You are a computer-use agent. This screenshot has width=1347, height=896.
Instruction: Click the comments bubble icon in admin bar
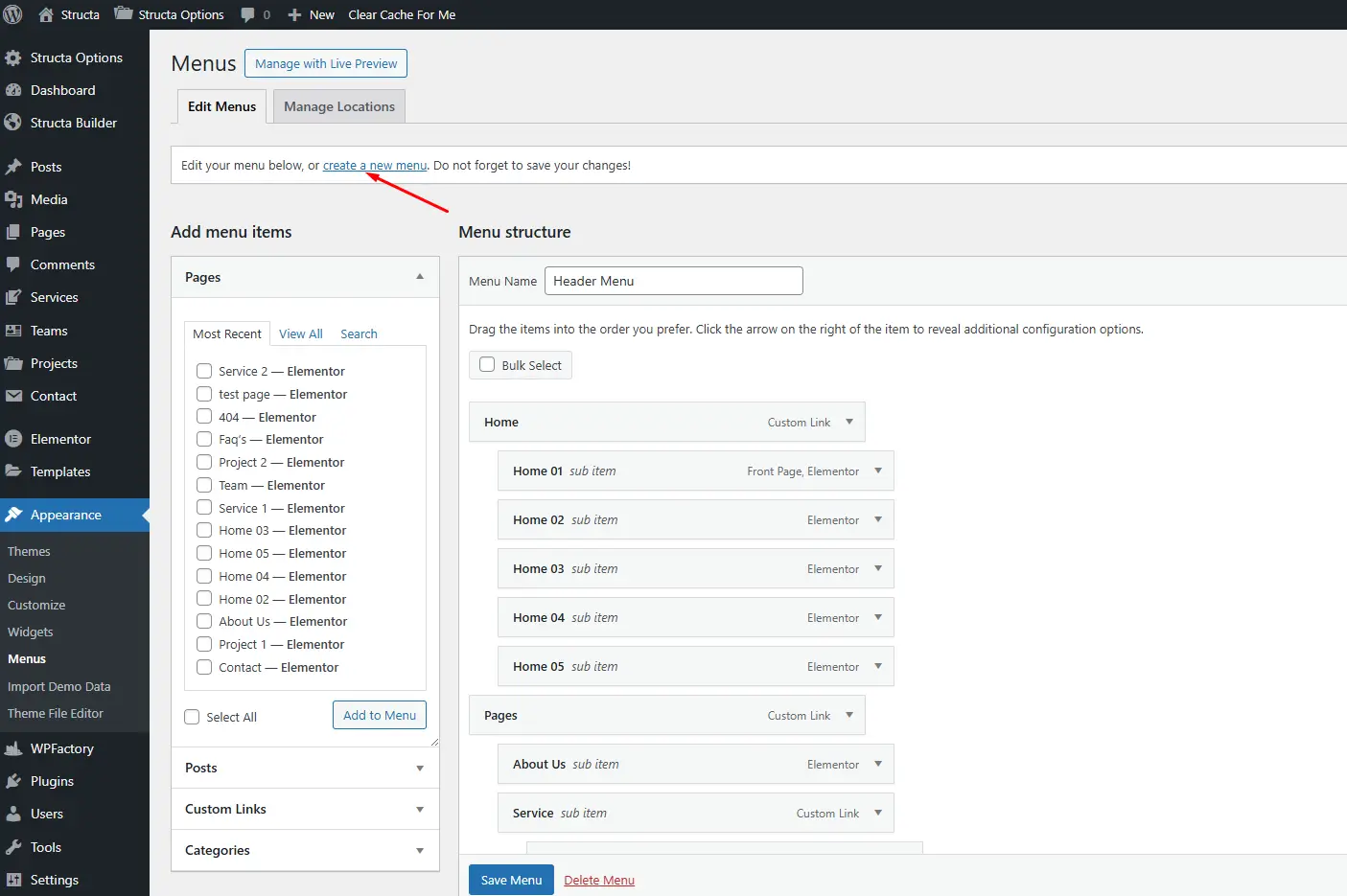[247, 14]
